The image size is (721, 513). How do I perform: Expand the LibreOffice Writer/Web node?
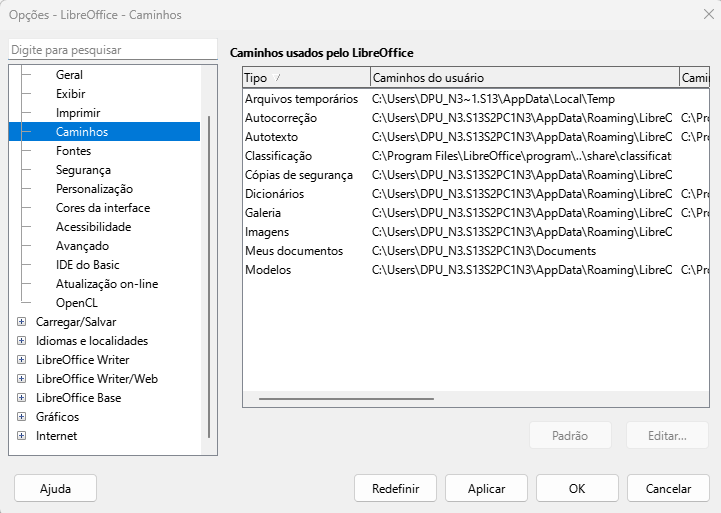21,379
